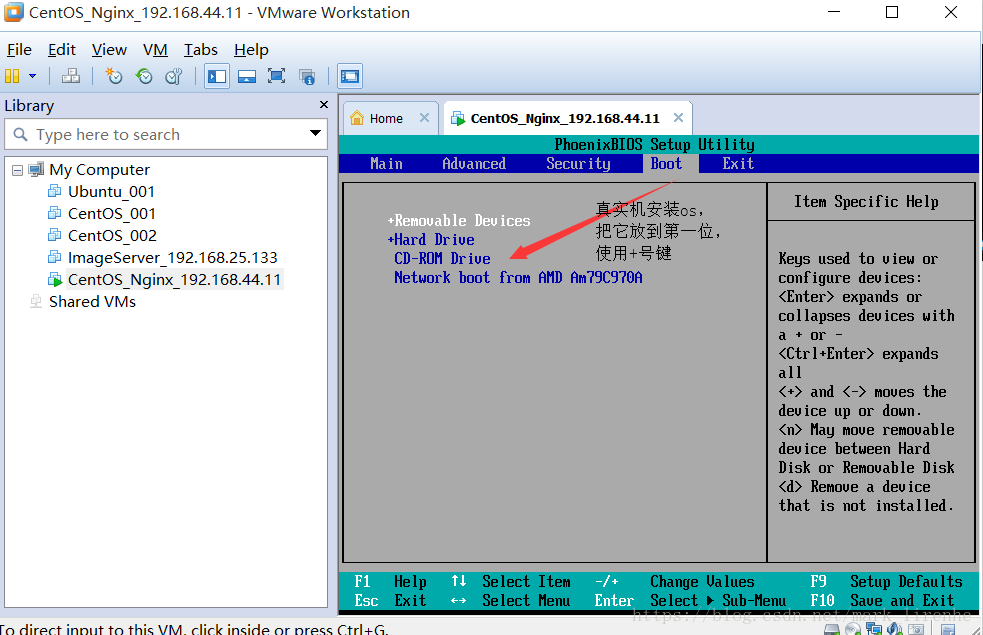This screenshot has height=635, width=983.
Task: Maximize the VMware Workstation window
Action: [892, 12]
